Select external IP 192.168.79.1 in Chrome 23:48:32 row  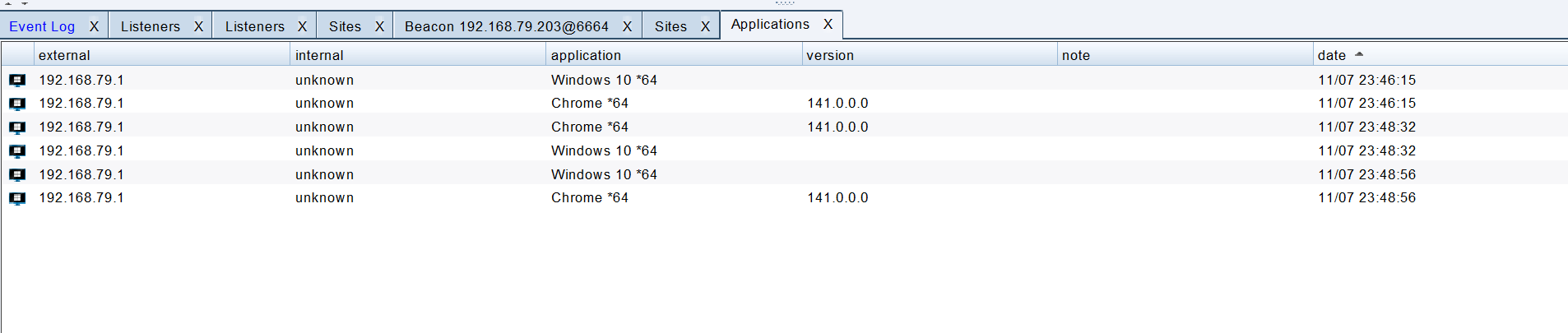point(81,127)
